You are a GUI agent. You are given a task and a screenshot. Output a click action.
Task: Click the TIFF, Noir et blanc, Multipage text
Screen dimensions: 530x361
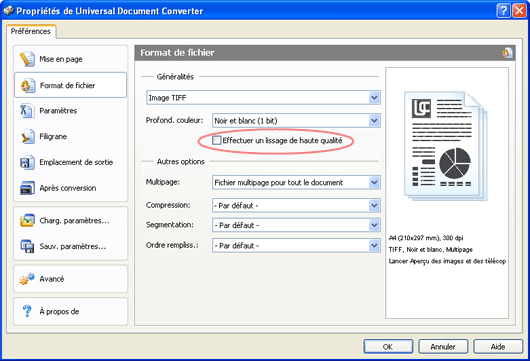coord(431,249)
